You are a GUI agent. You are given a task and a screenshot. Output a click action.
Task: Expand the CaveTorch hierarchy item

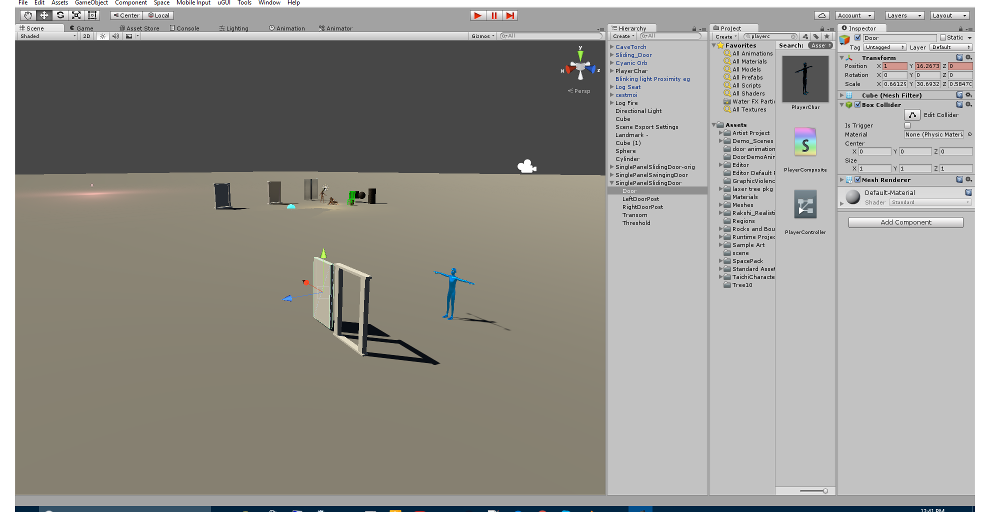(612, 47)
